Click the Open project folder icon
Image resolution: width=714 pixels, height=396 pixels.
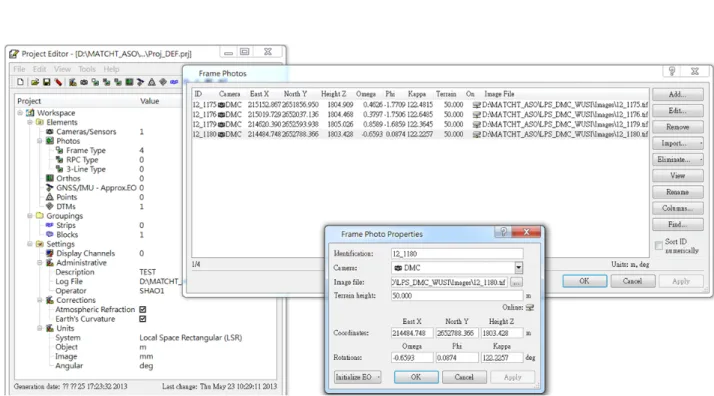[x=35, y=82]
